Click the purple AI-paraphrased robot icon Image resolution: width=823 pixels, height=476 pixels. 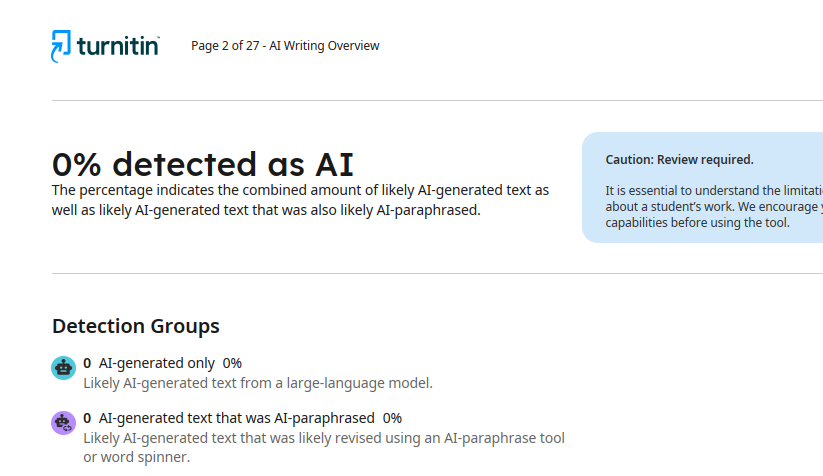63,423
